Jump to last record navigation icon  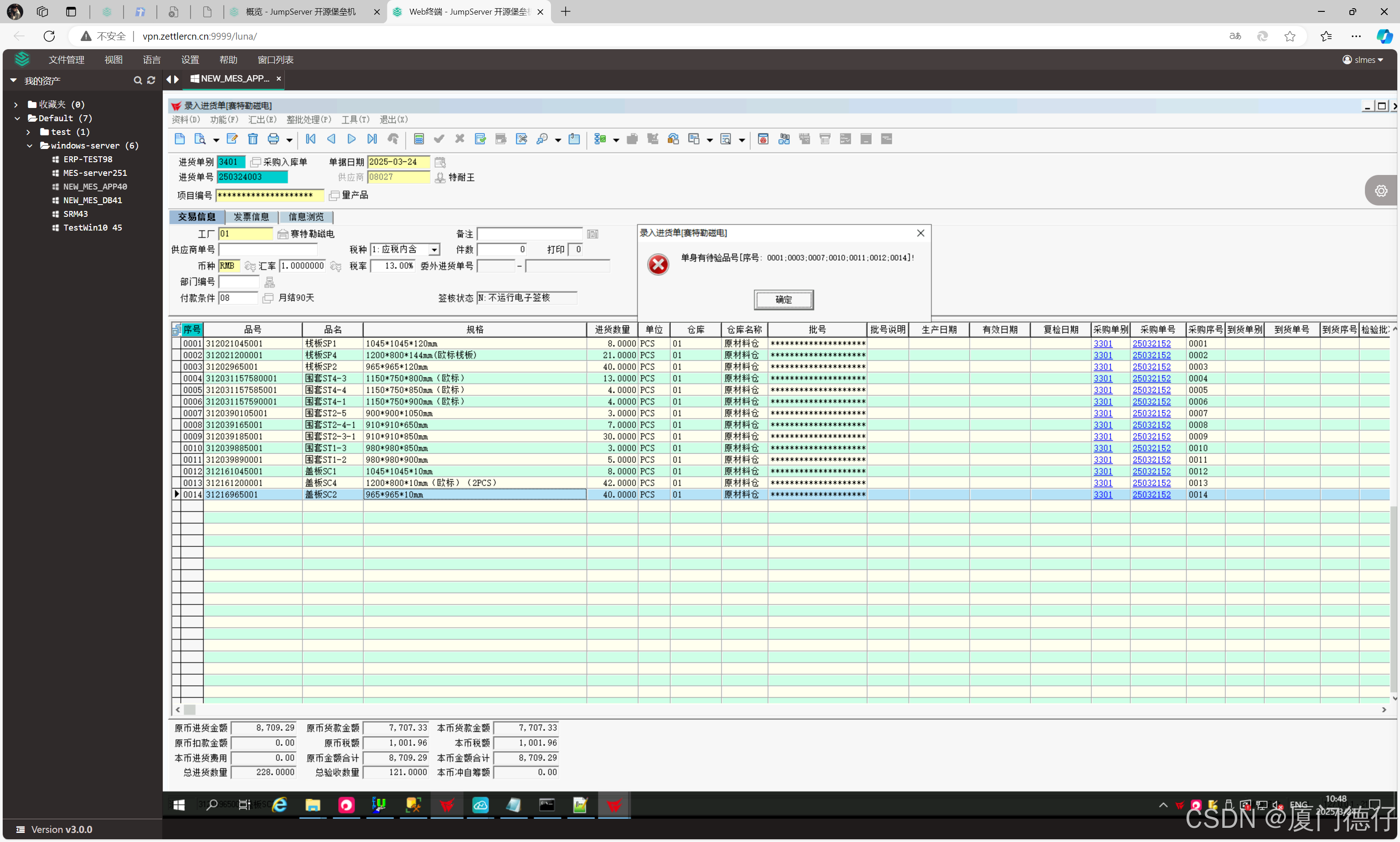tap(372, 139)
